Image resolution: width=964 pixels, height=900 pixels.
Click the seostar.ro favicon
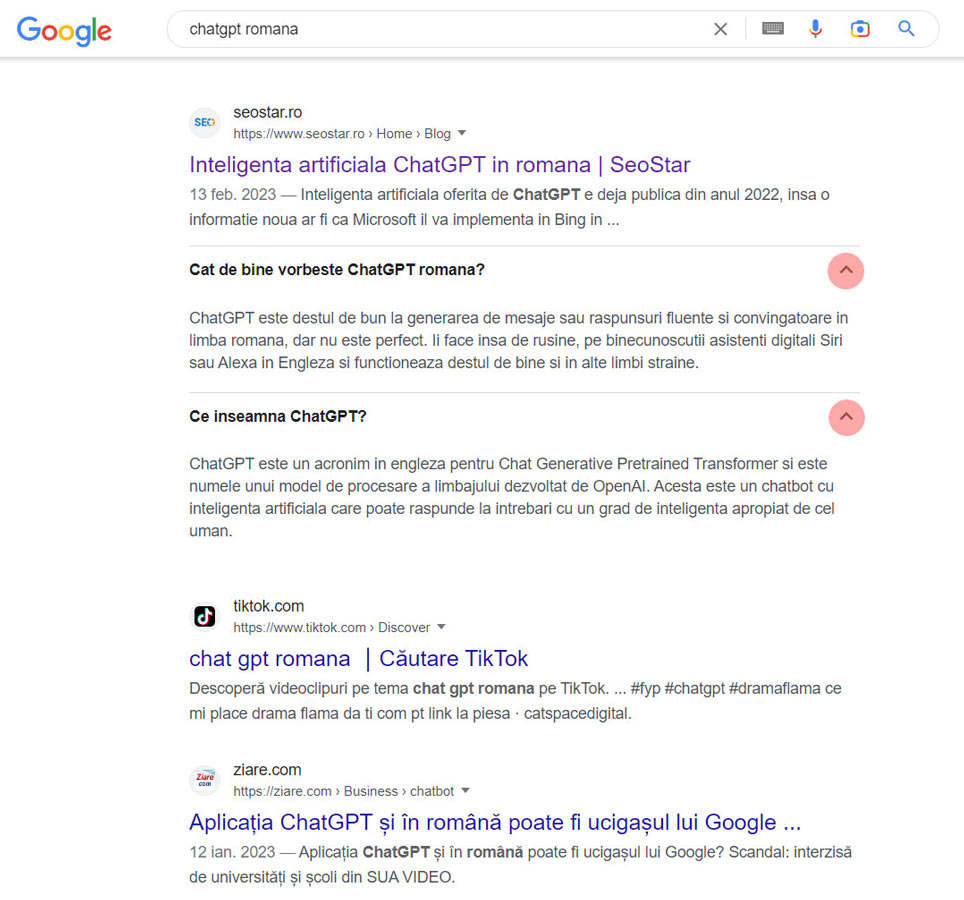205,122
